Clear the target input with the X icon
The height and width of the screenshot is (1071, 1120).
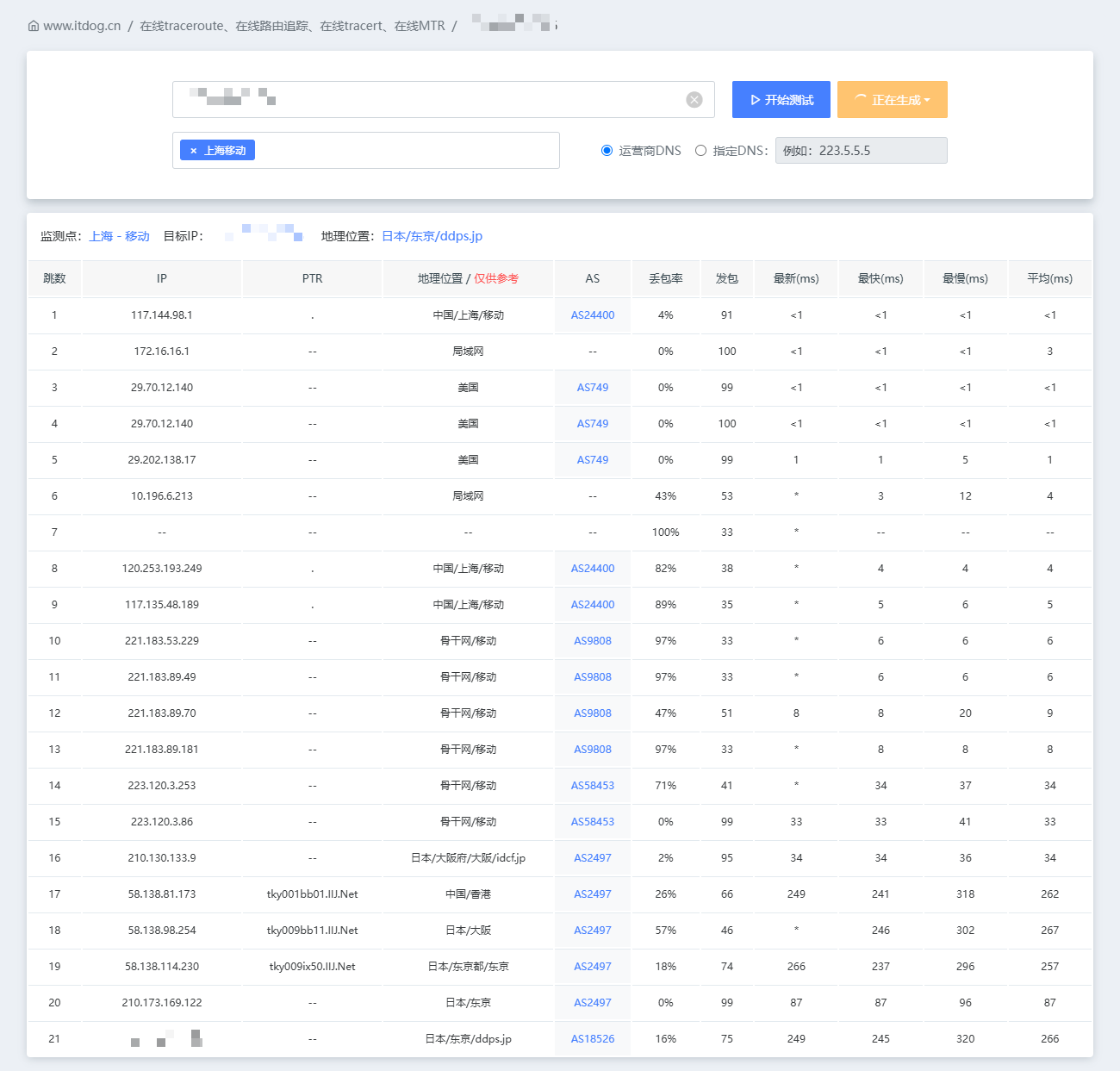click(694, 100)
